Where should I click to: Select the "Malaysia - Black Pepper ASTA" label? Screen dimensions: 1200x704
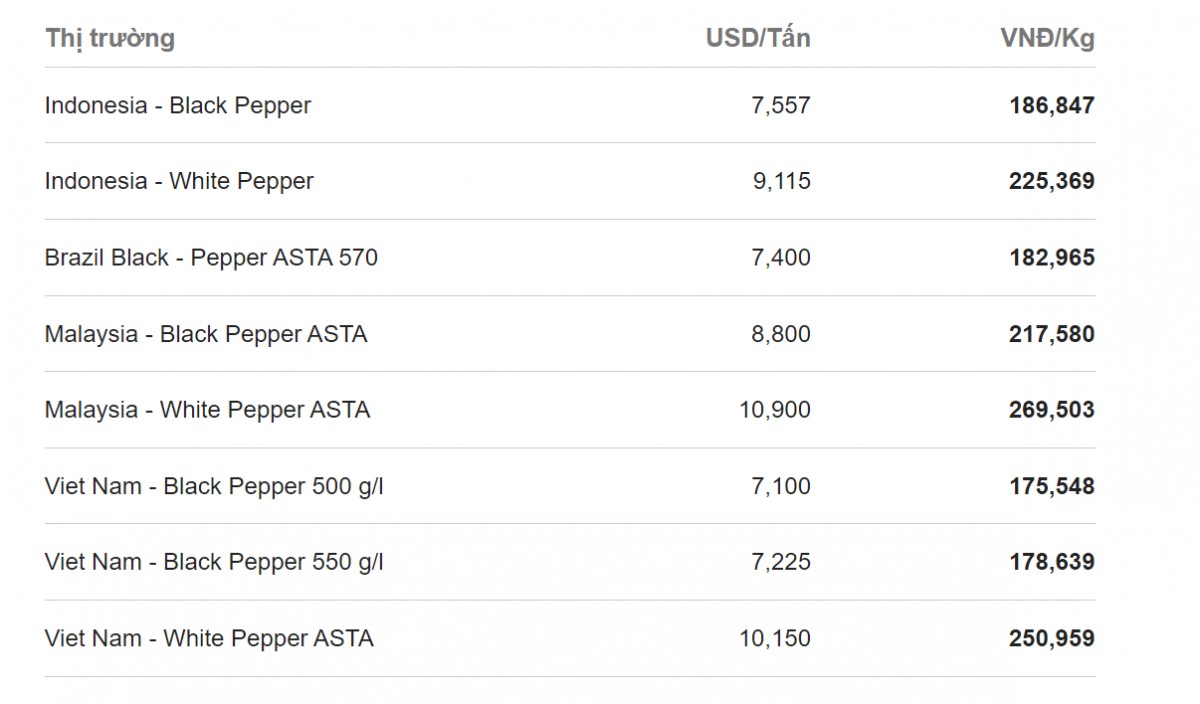point(206,334)
